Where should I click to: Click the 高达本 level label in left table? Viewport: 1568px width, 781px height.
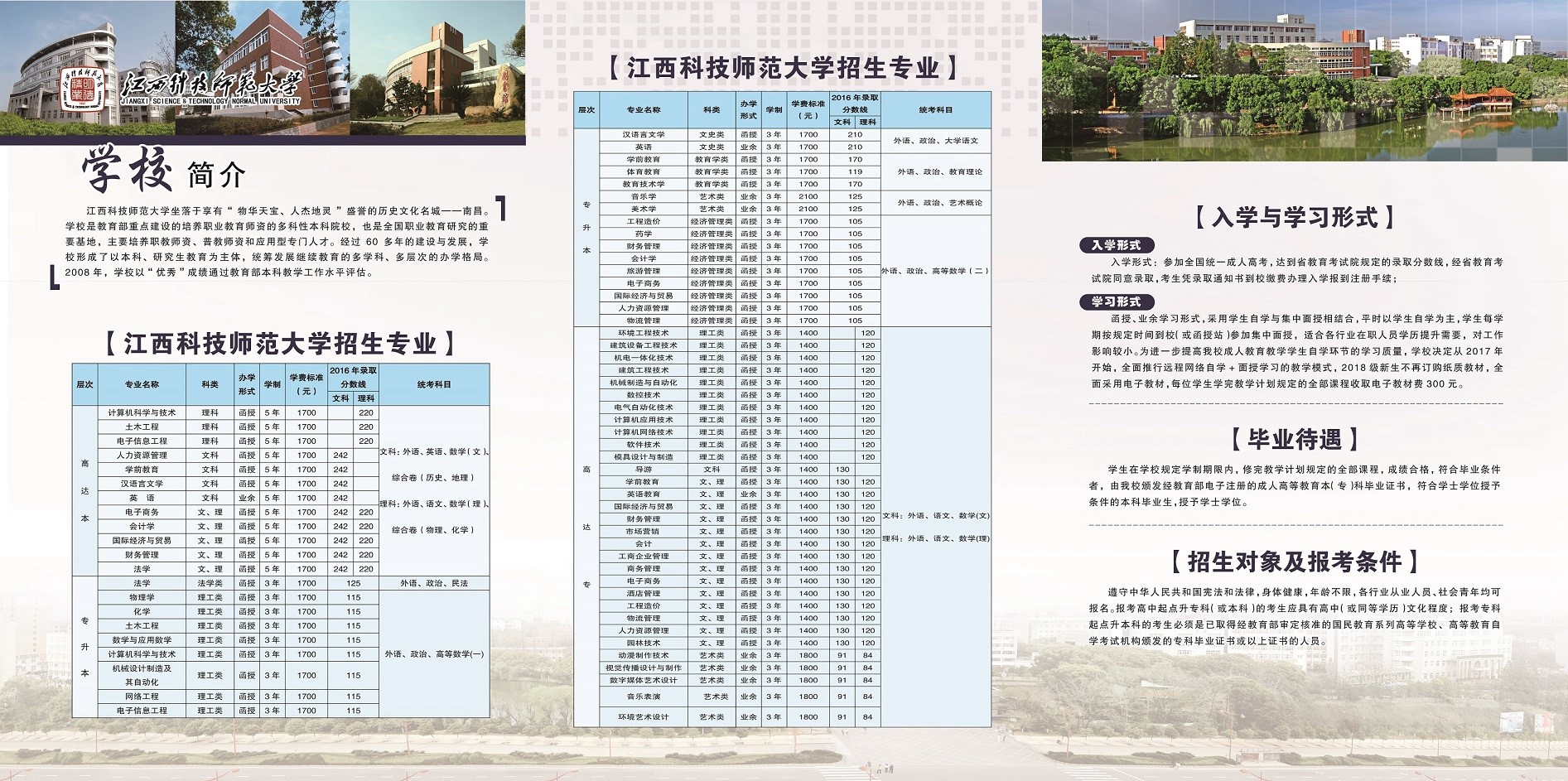(84, 490)
